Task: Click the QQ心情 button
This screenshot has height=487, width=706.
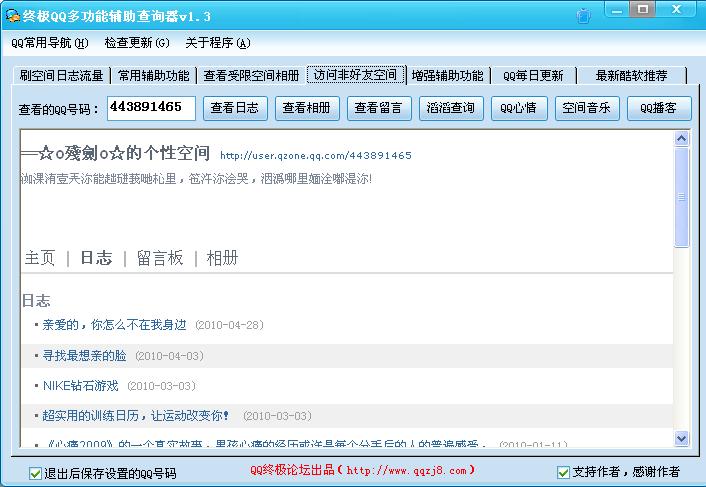Action: coord(519,108)
